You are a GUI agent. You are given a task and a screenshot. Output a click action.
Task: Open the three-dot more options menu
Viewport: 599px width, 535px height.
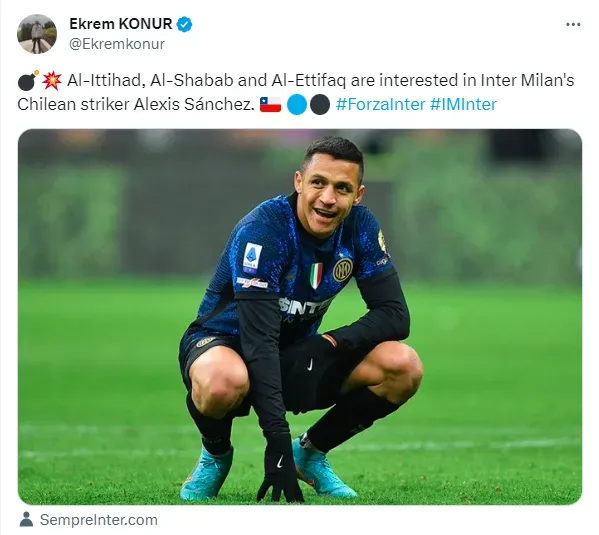pos(573,24)
